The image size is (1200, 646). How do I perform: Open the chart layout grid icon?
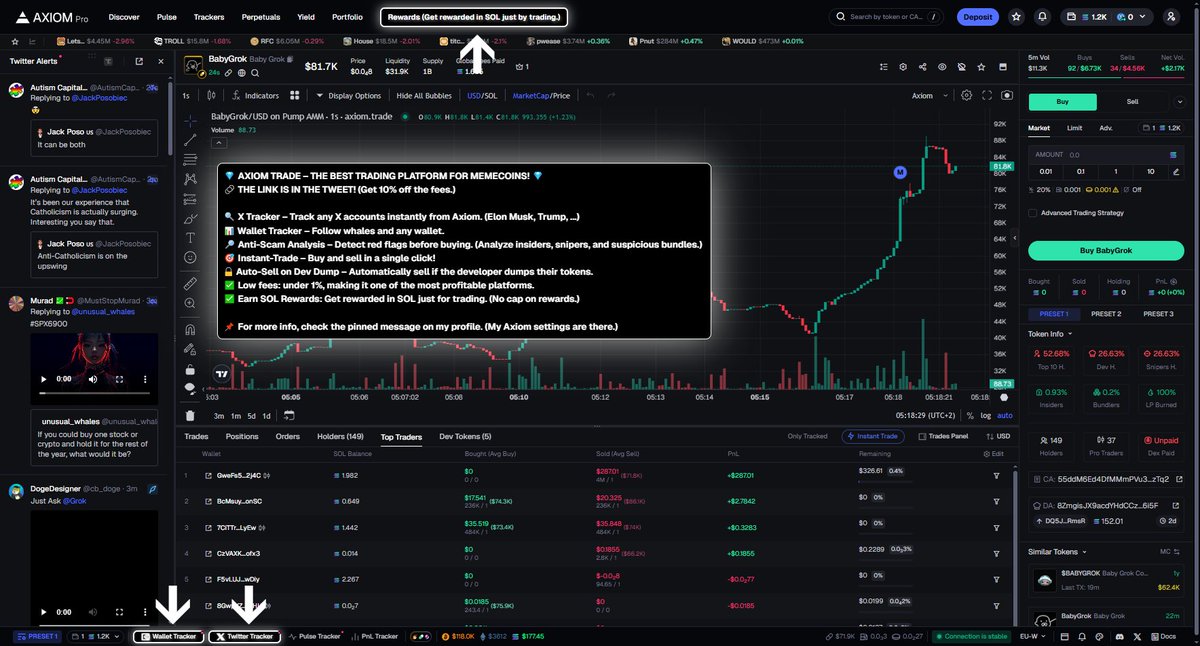pyautogui.click(x=294, y=96)
